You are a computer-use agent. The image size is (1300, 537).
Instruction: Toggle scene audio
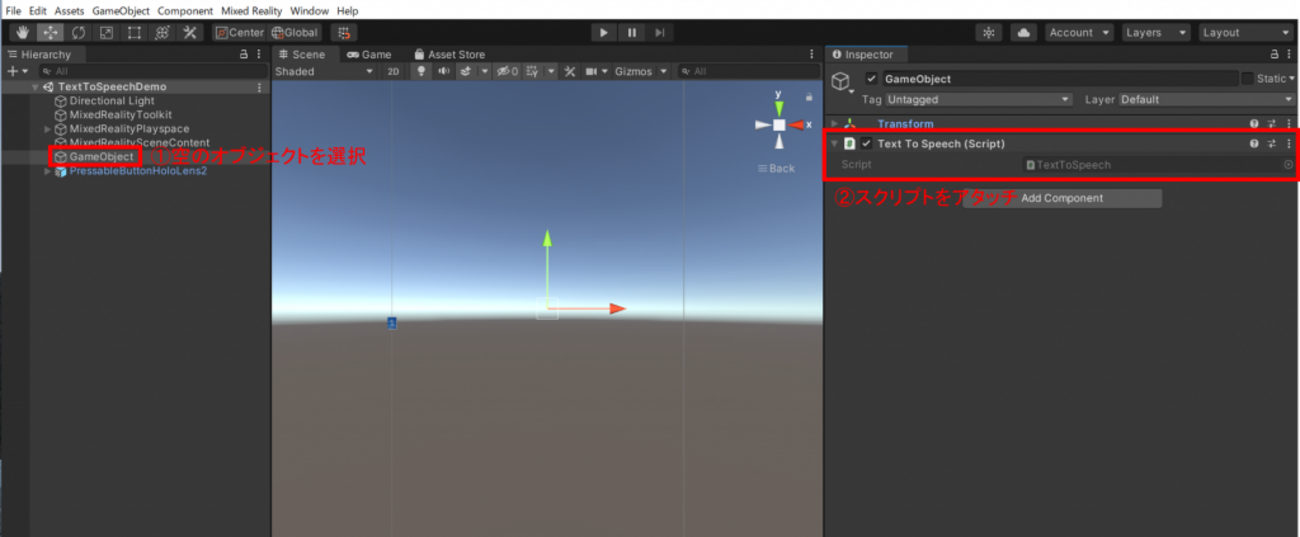(x=443, y=72)
